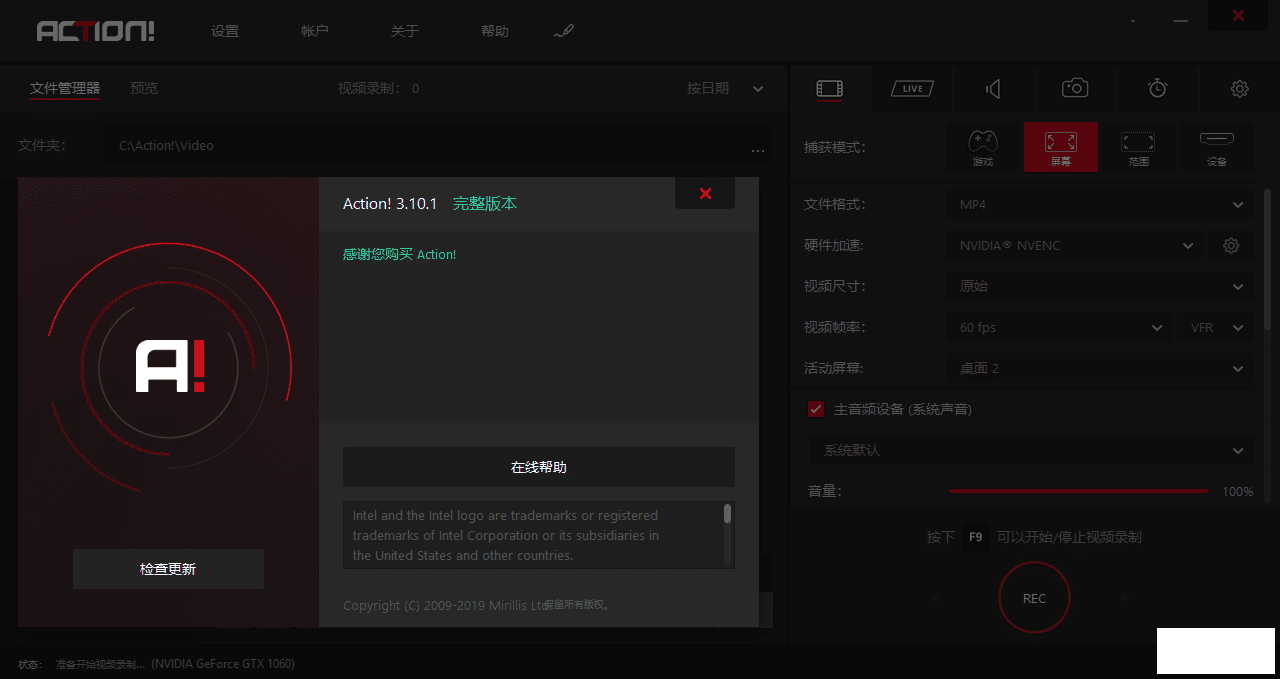Screen dimensions: 1280x679
Task: Open the VFR dropdown
Action: 1216,327
